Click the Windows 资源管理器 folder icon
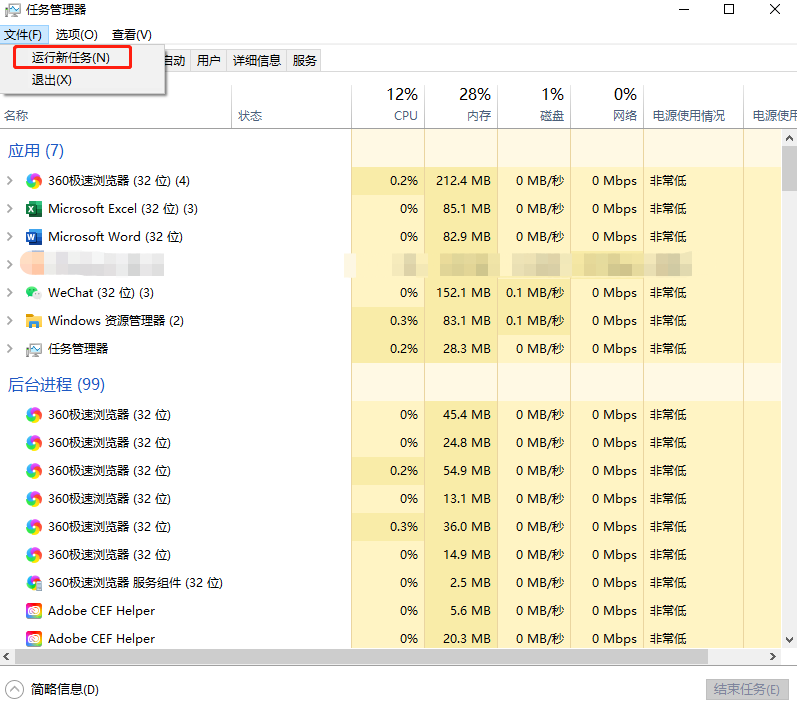This screenshot has width=797, height=709. click(34, 321)
